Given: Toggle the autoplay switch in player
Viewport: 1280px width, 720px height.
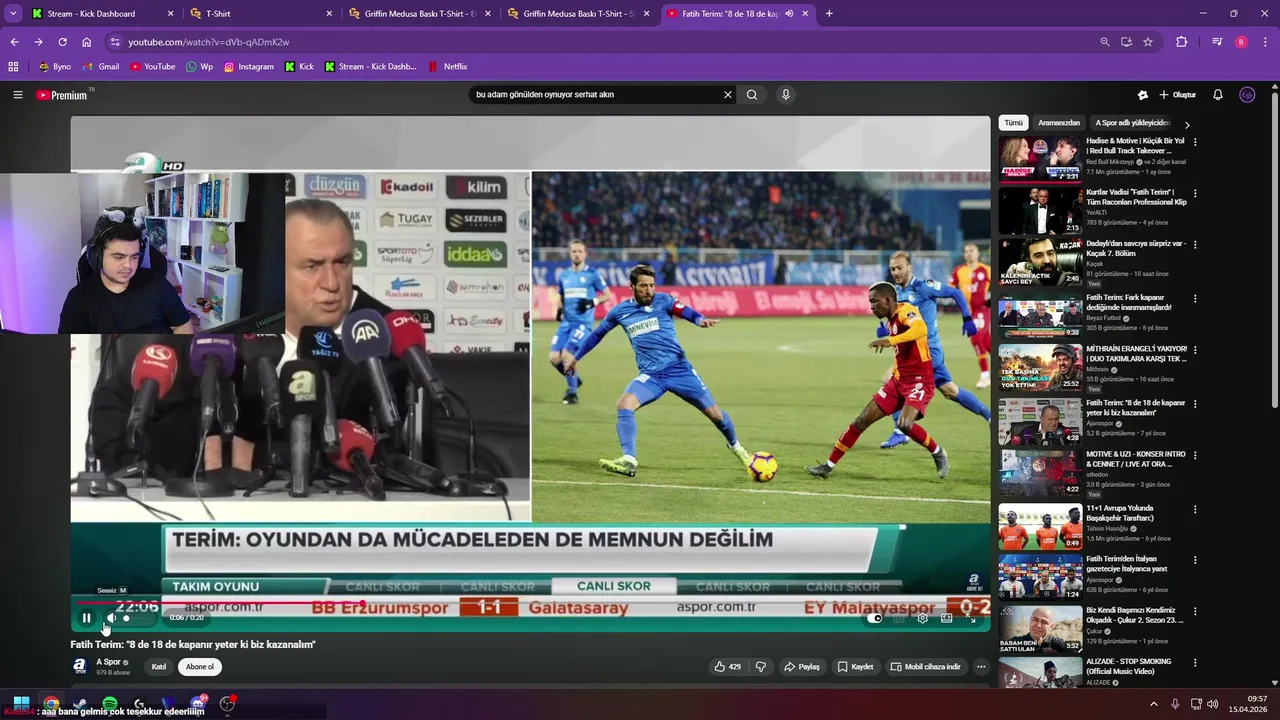Looking at the screenshot, I should pos(874,618).
